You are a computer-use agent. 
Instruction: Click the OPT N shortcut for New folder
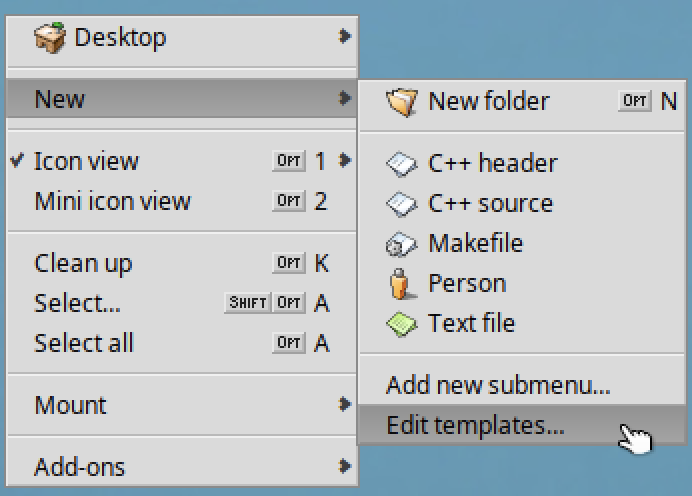point(648,101)
